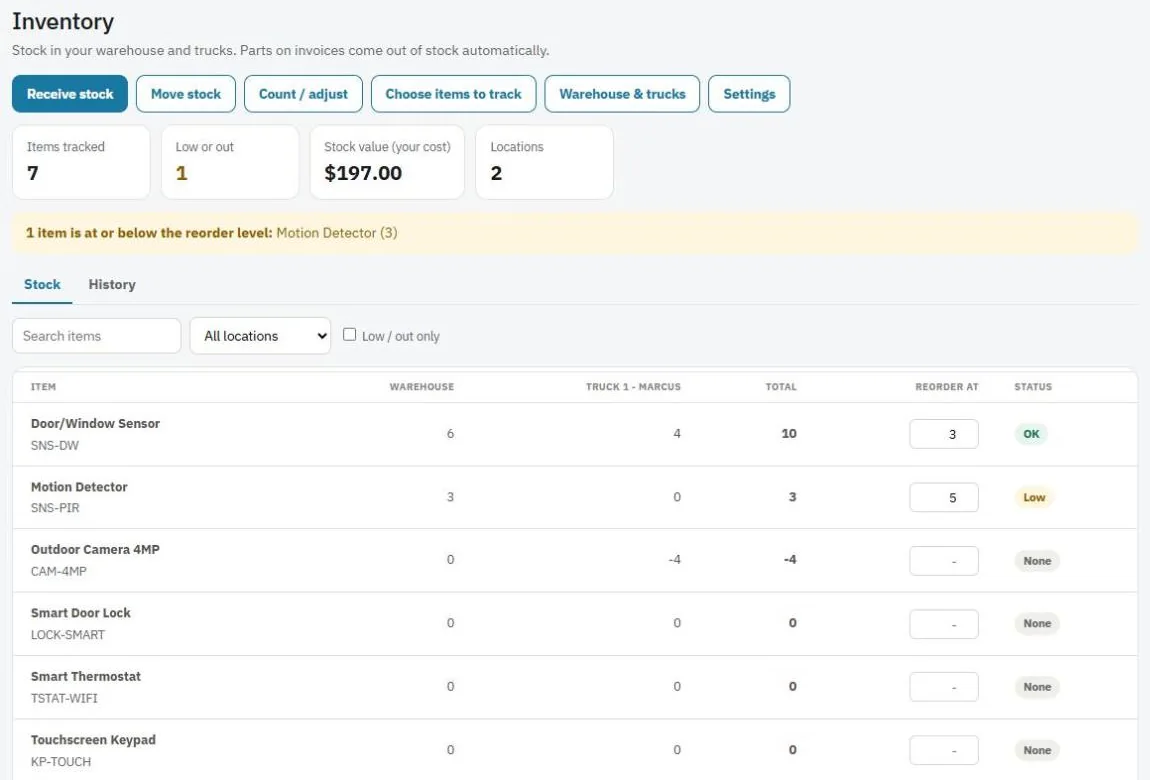Screen dimensions: 1150x780
Task: Click the CAM-4MP SKU code
Action: click(59, 571)
